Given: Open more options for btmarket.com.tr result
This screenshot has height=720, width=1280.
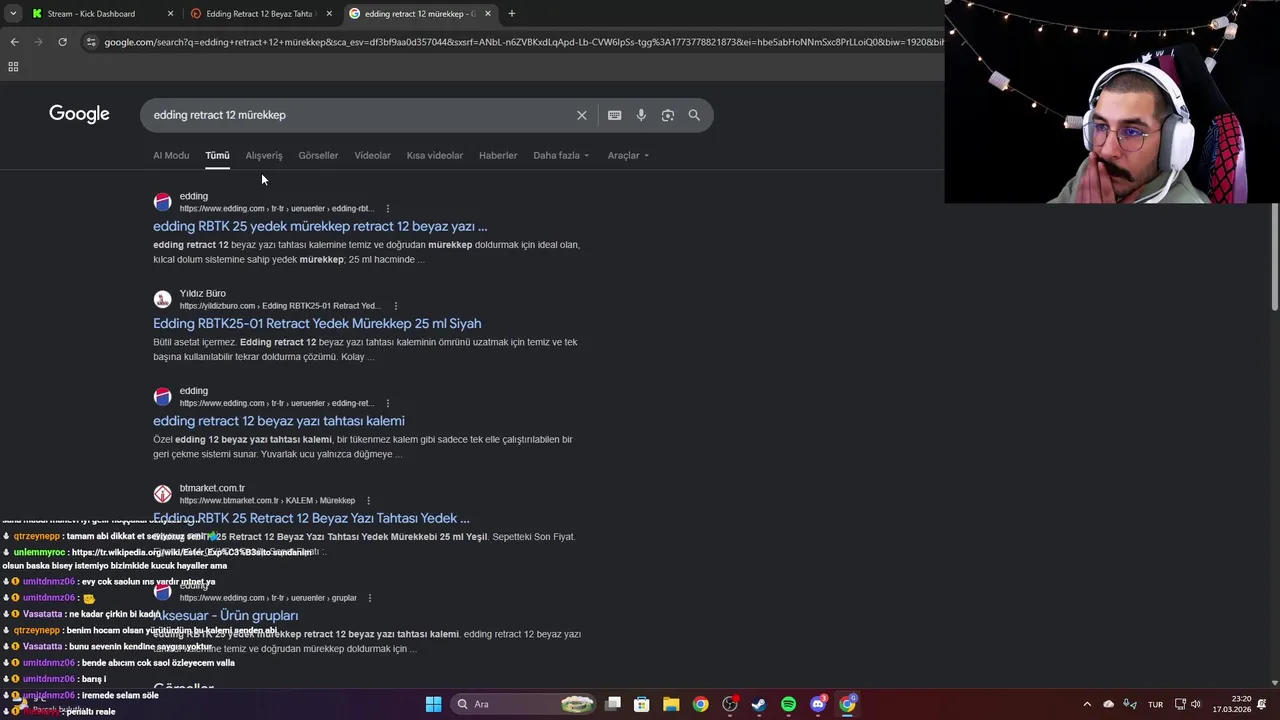Looking at the screenshot, I should tap(368, 501).
